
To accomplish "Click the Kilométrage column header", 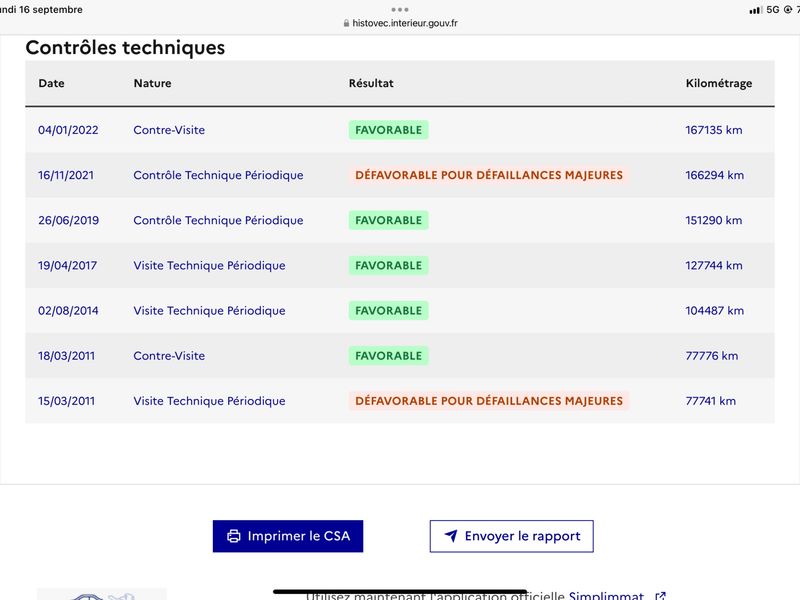I will (x=718, y=83).
